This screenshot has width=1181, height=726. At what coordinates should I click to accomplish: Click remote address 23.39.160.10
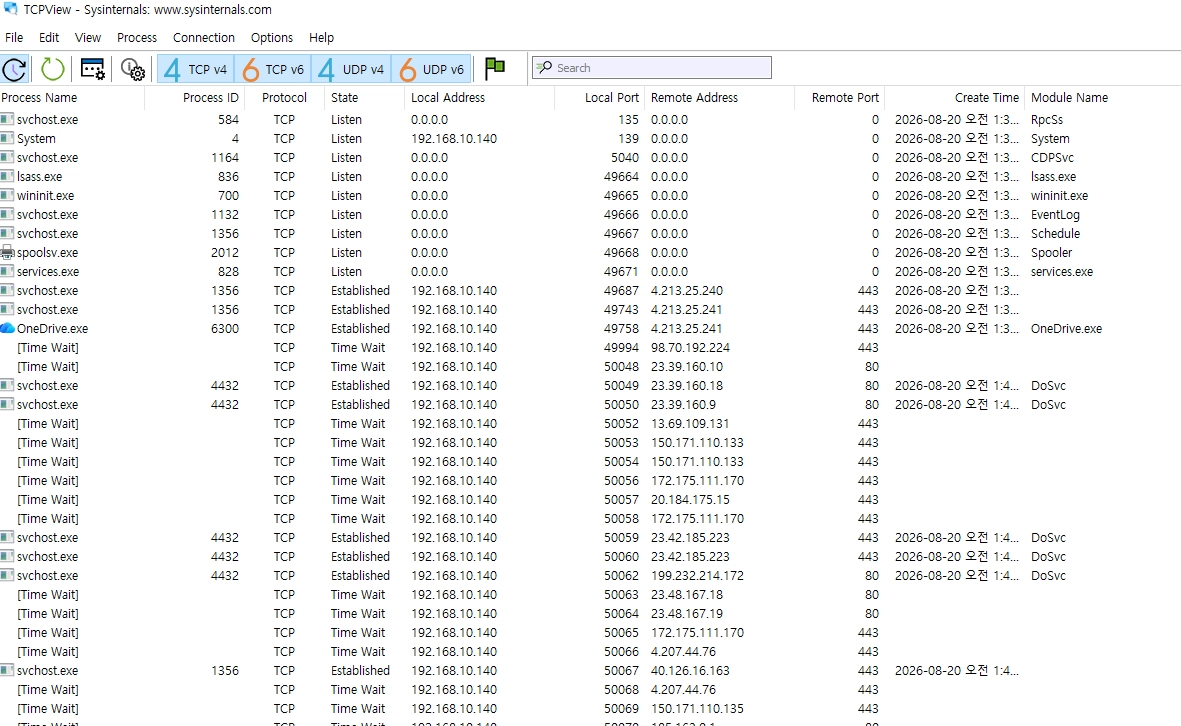click(687, 367)
